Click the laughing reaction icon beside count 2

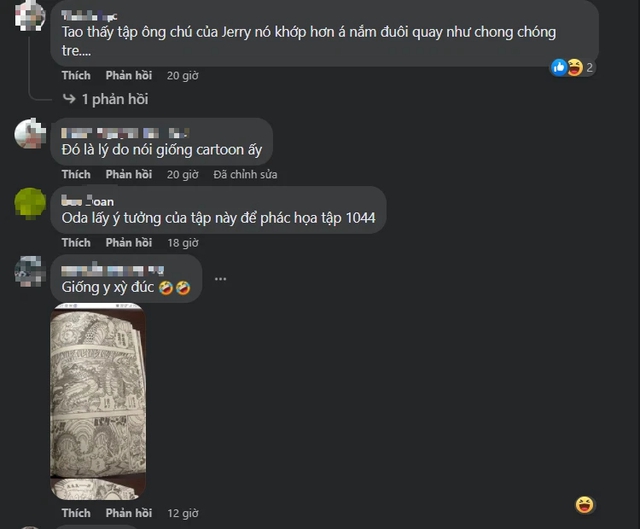pyautogui.click(x=575, y=67)
